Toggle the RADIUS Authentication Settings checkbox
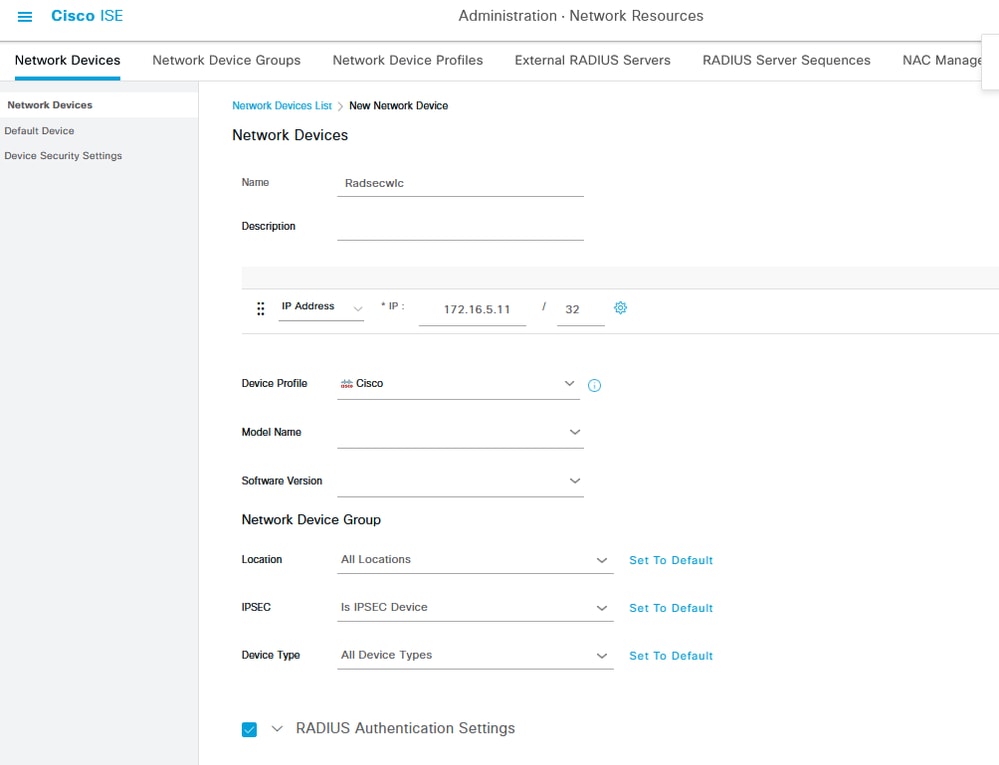The height and width of the screenshot is (765, 999). click(x=249, y=729)
